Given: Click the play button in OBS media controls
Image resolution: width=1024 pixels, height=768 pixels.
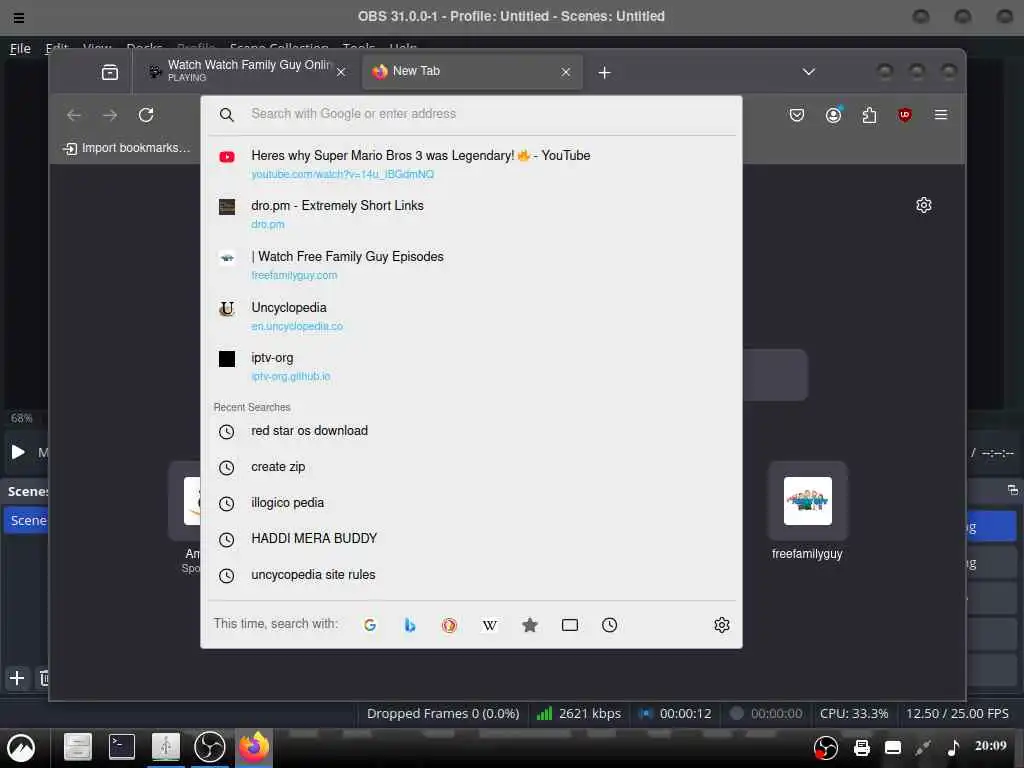Looking at the screenshot, I should (18, 452).
